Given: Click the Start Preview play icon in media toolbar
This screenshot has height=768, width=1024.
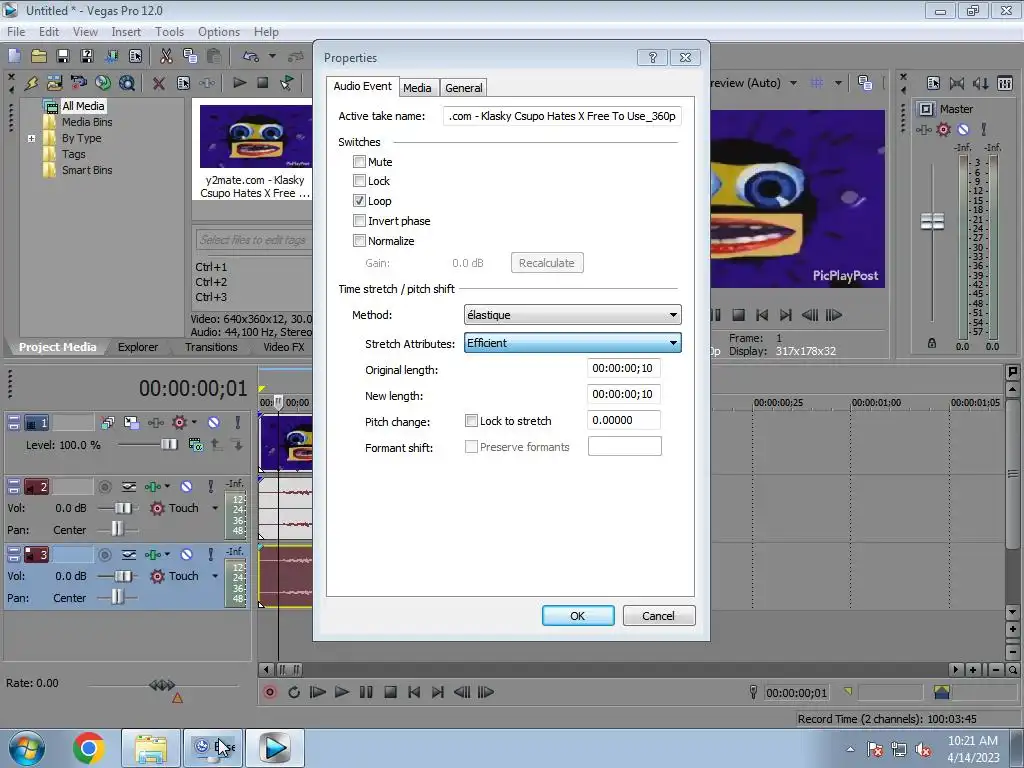Looking at the screenshot, I should (239, 83).
